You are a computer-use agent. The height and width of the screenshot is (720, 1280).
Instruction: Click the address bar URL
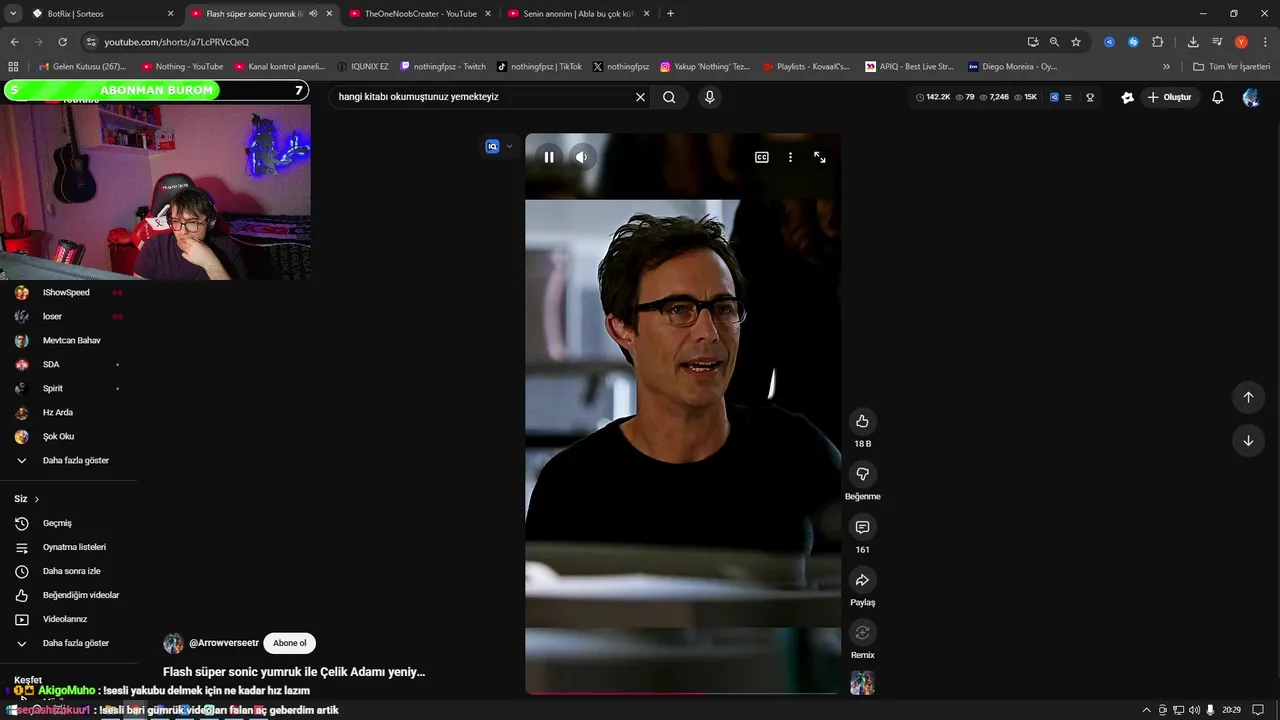[x=177, y=42]
